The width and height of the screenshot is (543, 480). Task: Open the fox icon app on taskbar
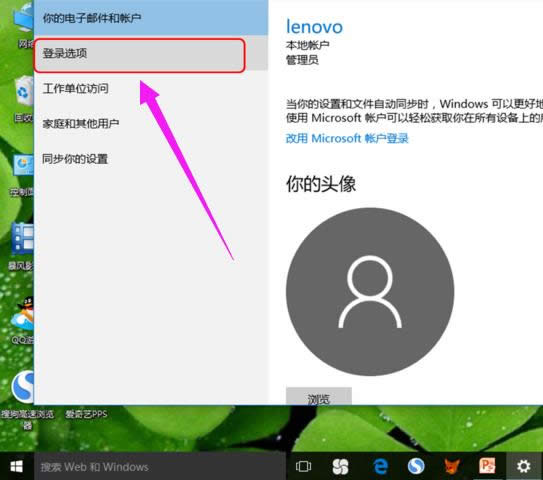coord(452,466)
